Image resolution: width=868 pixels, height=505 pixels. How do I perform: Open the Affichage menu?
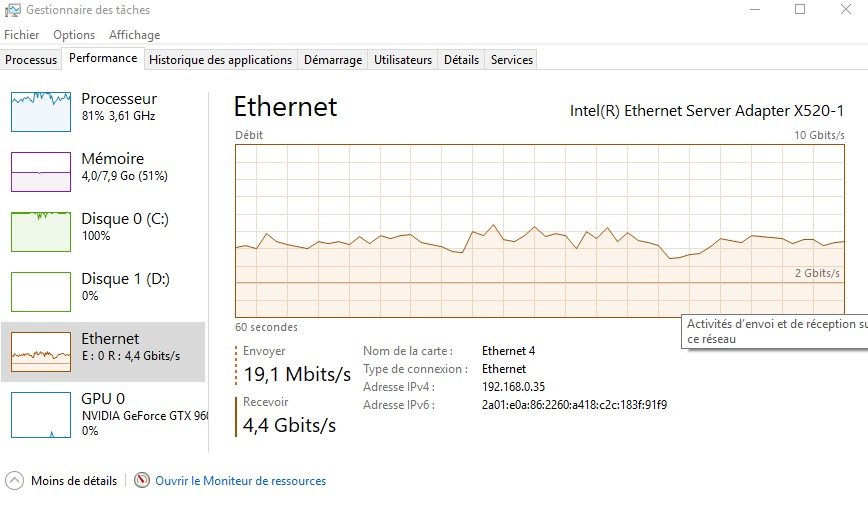click(134, 35)
